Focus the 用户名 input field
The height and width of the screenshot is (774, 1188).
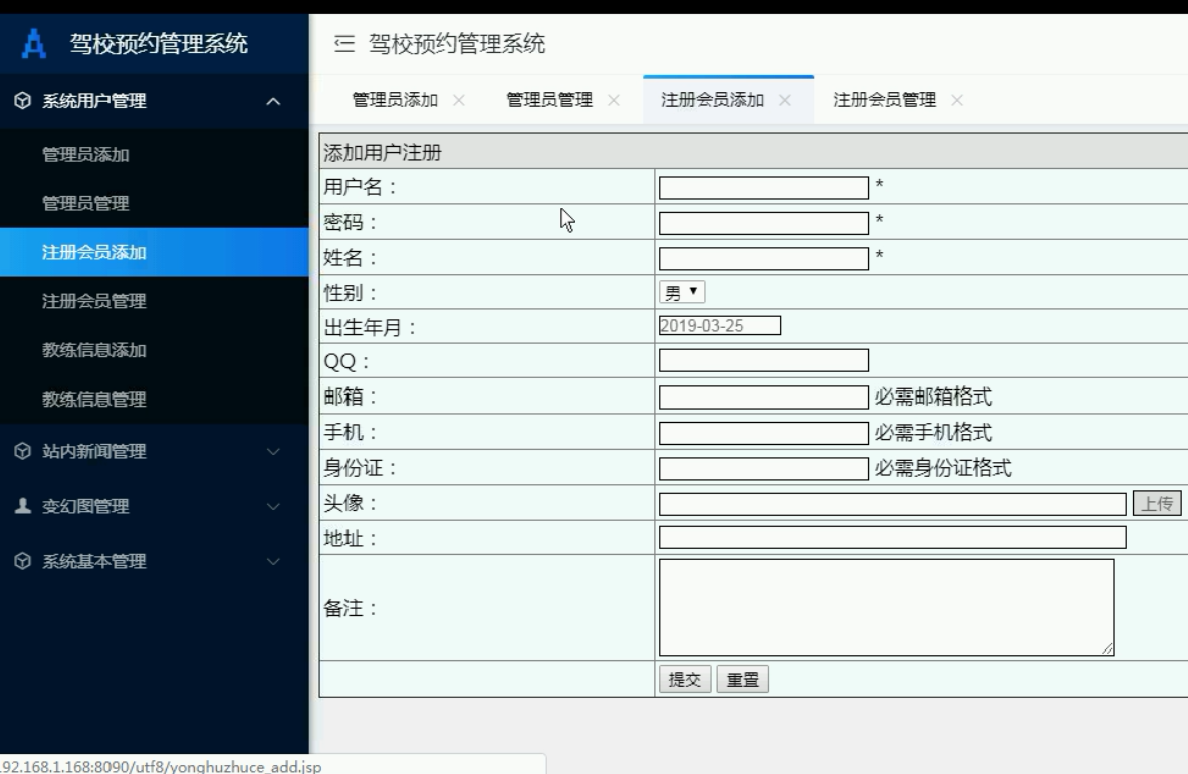tap(764, 188)
